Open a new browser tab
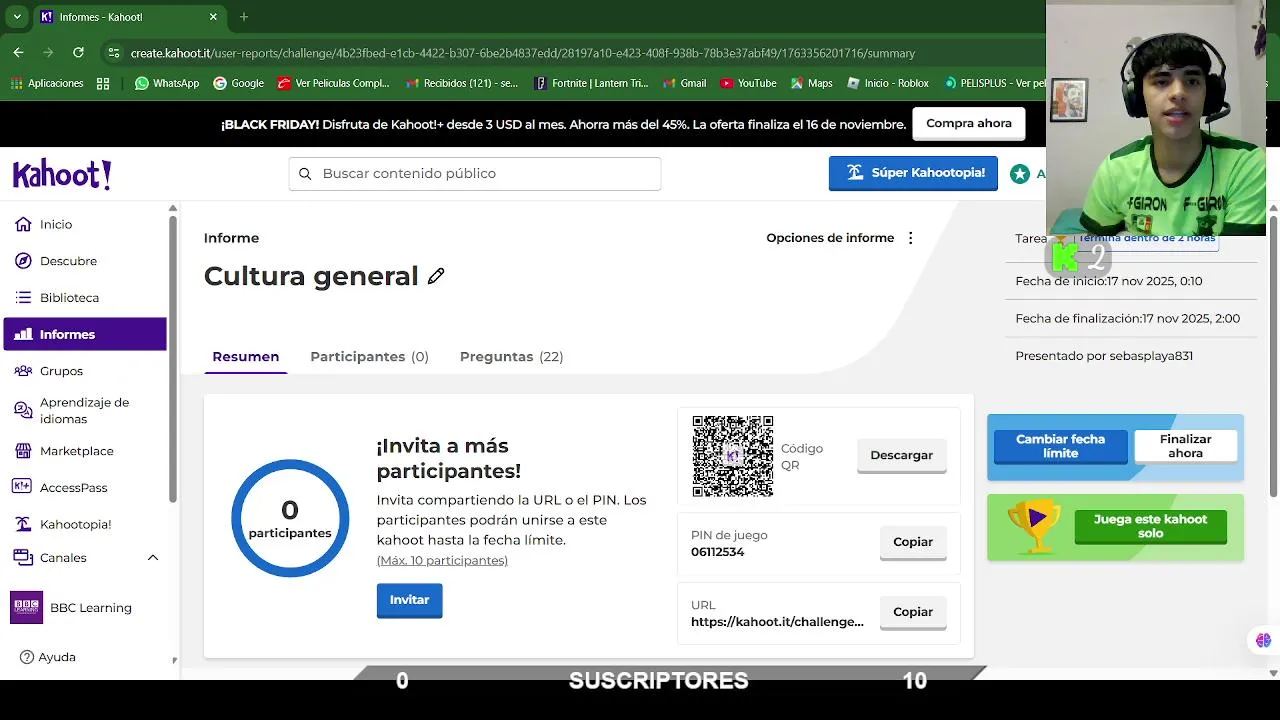Viewport: 1280px width, 720px height. [244, 17]
